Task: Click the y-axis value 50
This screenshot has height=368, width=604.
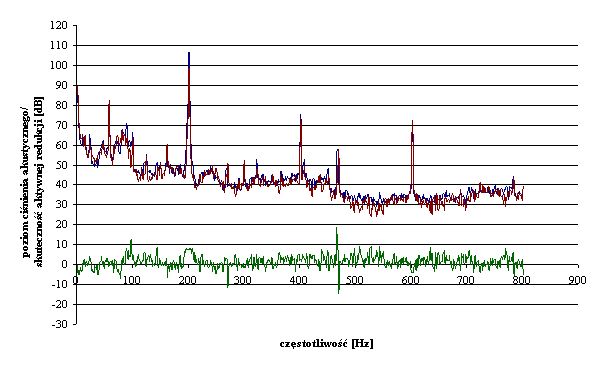Action: point(62,165)
